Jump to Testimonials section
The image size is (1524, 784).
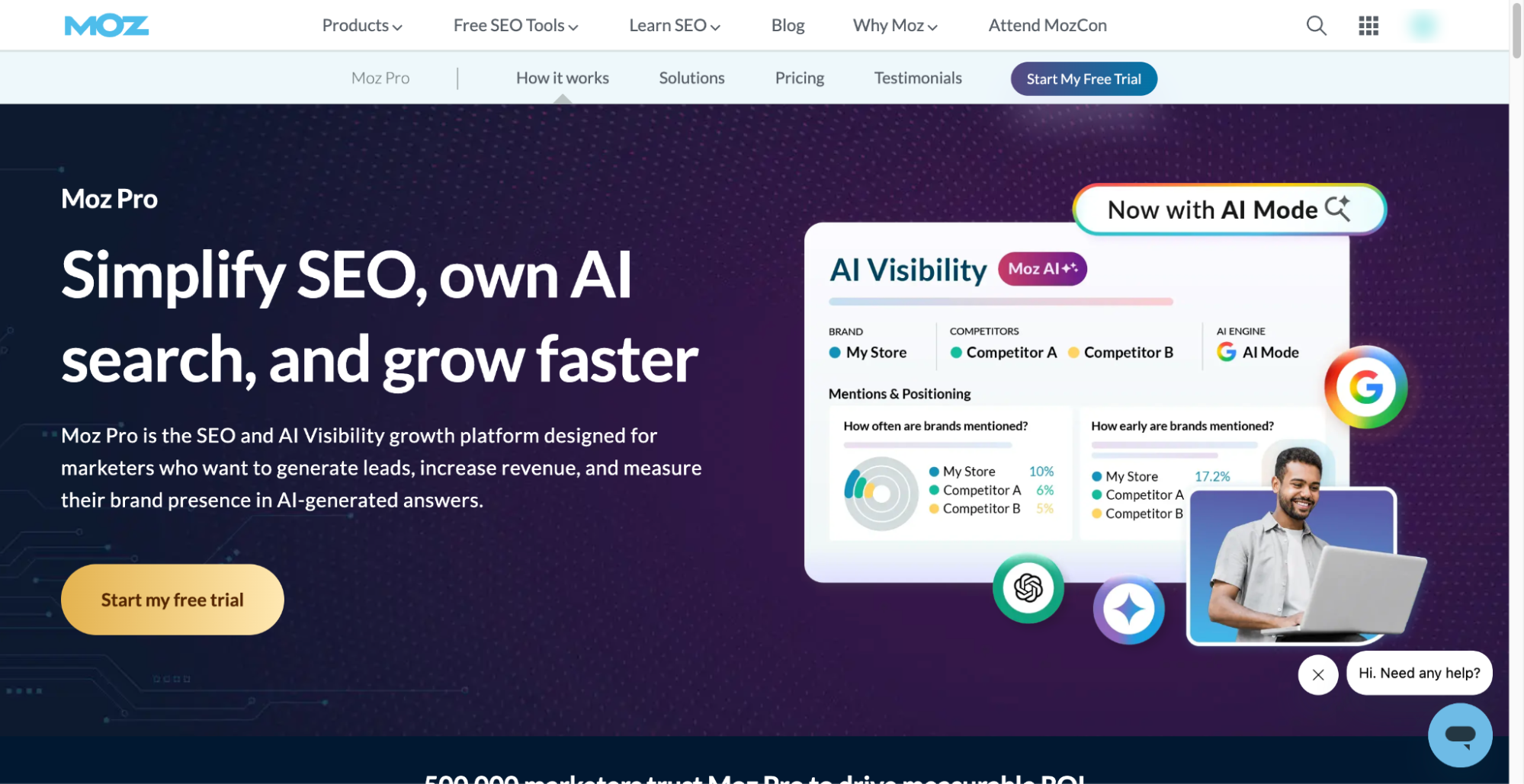pos(918,78)
